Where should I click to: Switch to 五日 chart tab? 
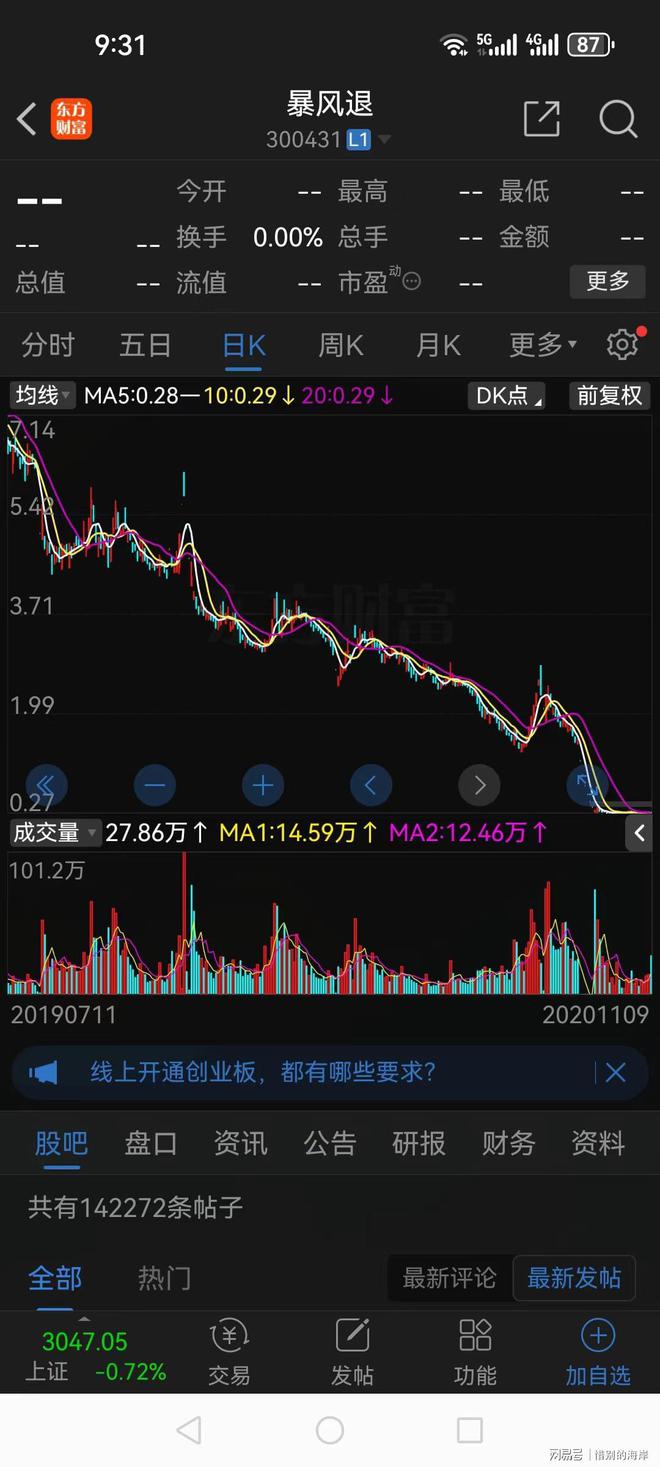click(x=146, y=345)
